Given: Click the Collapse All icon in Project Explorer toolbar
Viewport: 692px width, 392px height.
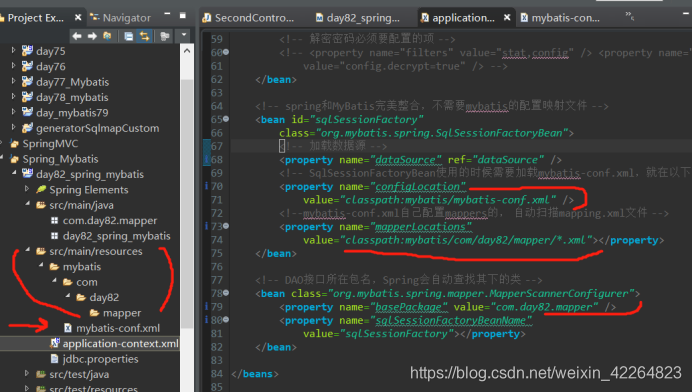Looking at the screenshot, I should tap(128, 36).
